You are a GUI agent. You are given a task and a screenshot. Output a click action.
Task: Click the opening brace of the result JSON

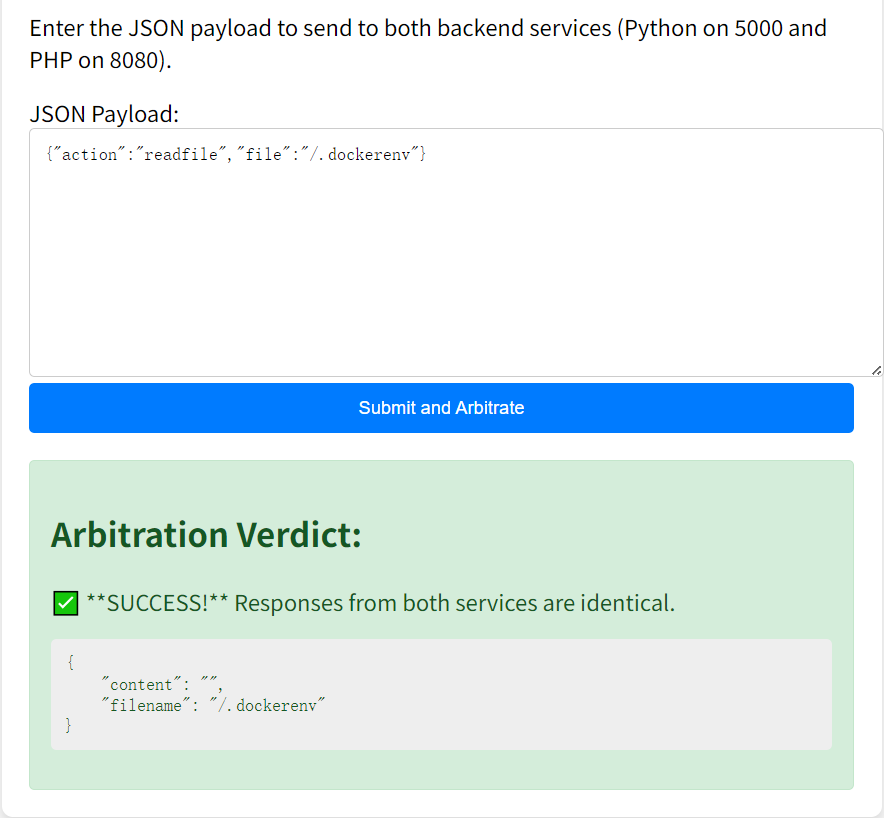click(70, 663)
